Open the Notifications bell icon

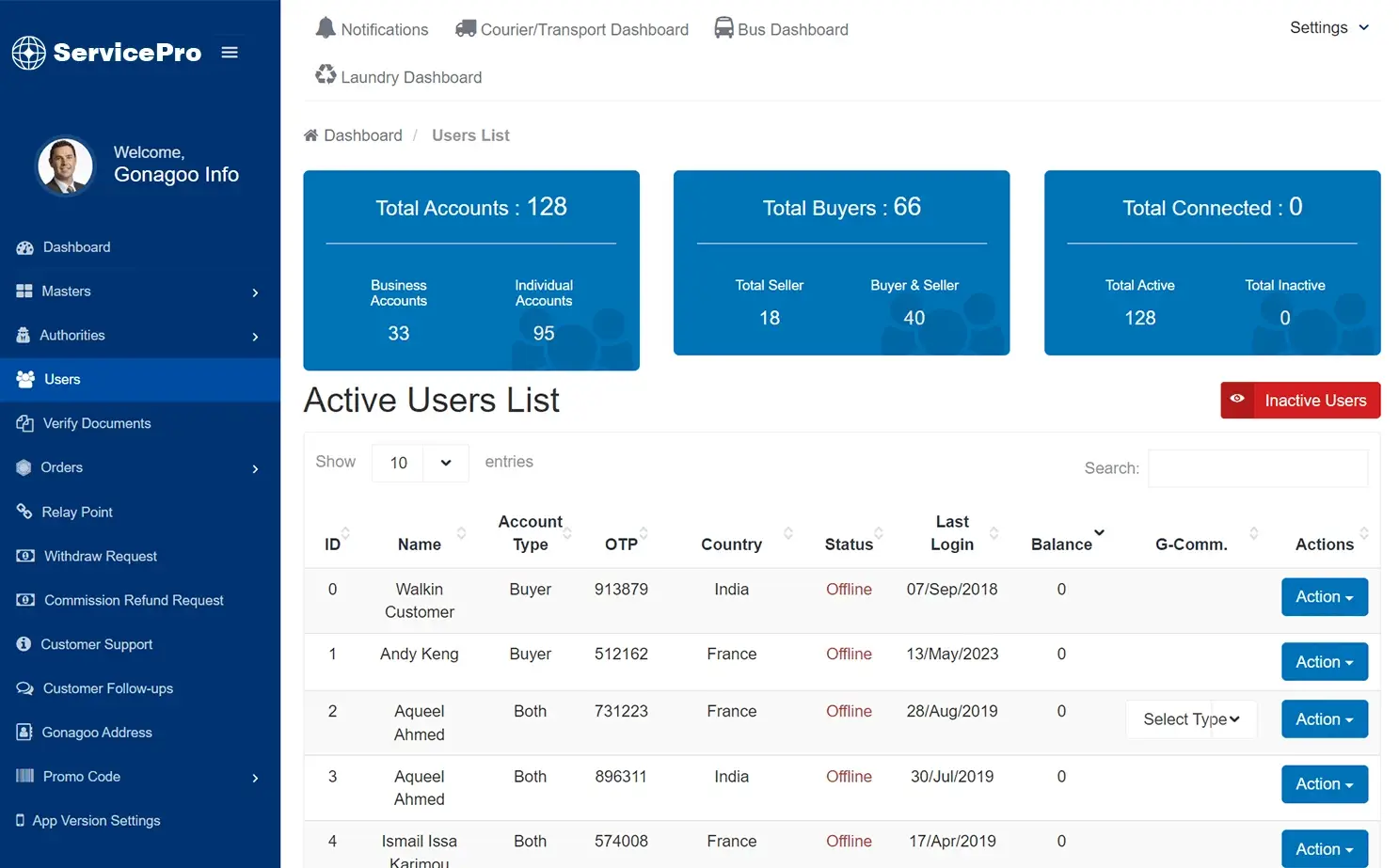[x=325, y=28]
